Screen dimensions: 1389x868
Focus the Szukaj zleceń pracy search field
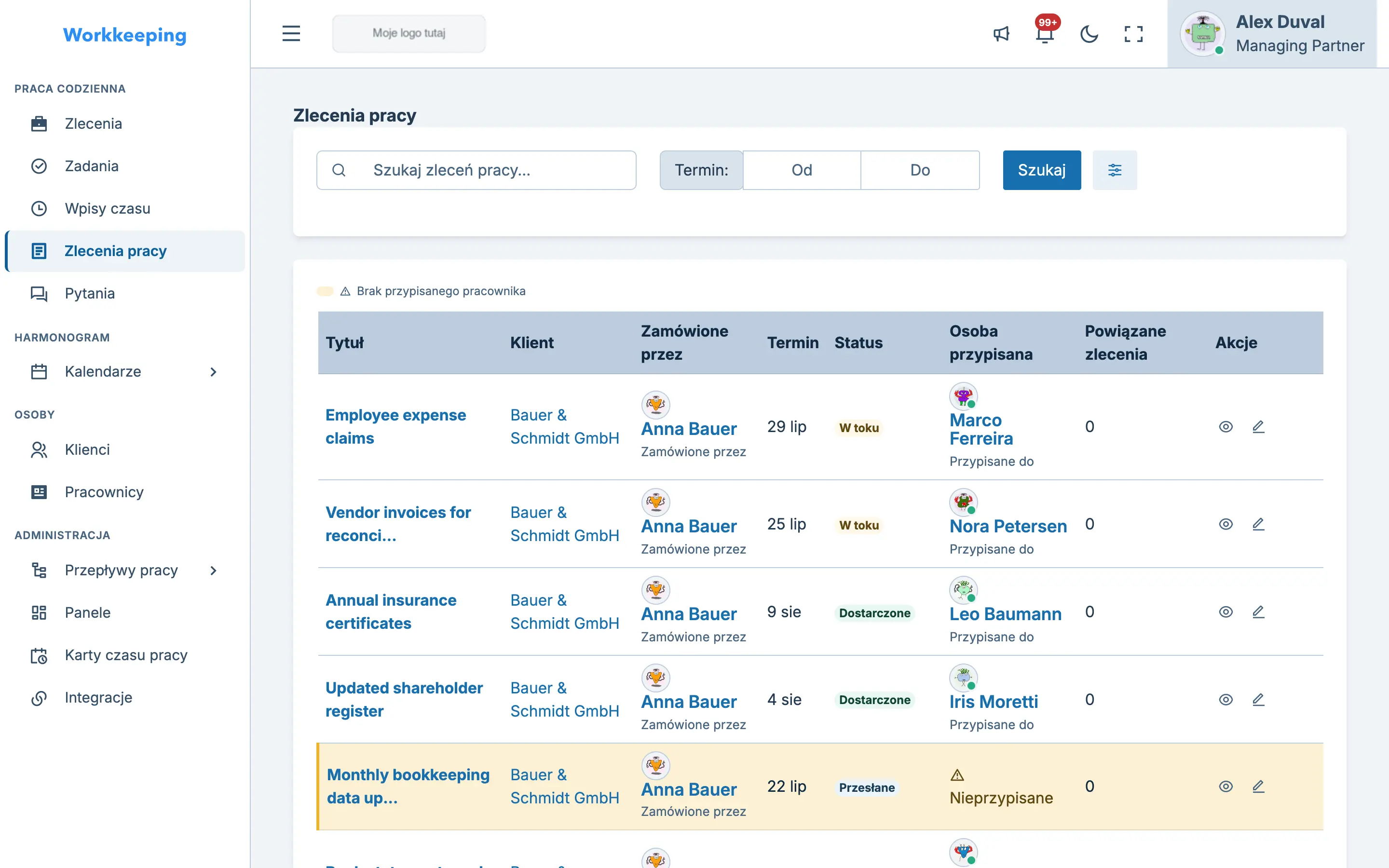coord(476,170)
